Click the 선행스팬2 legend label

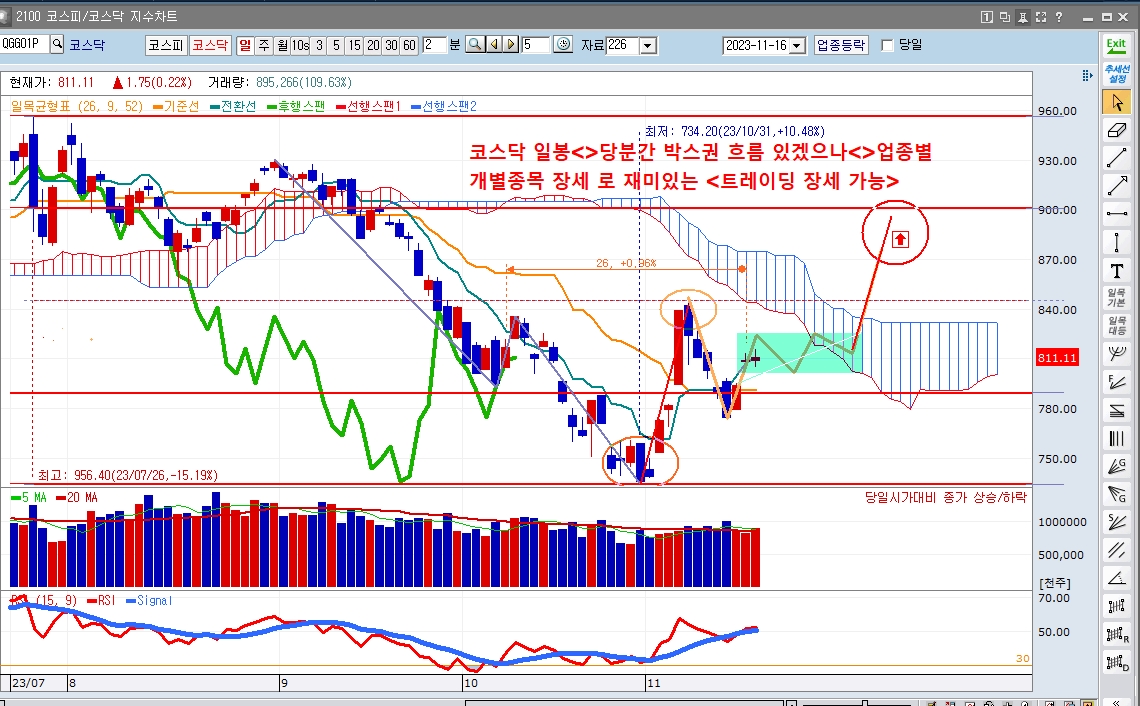[x=443, y=106]
